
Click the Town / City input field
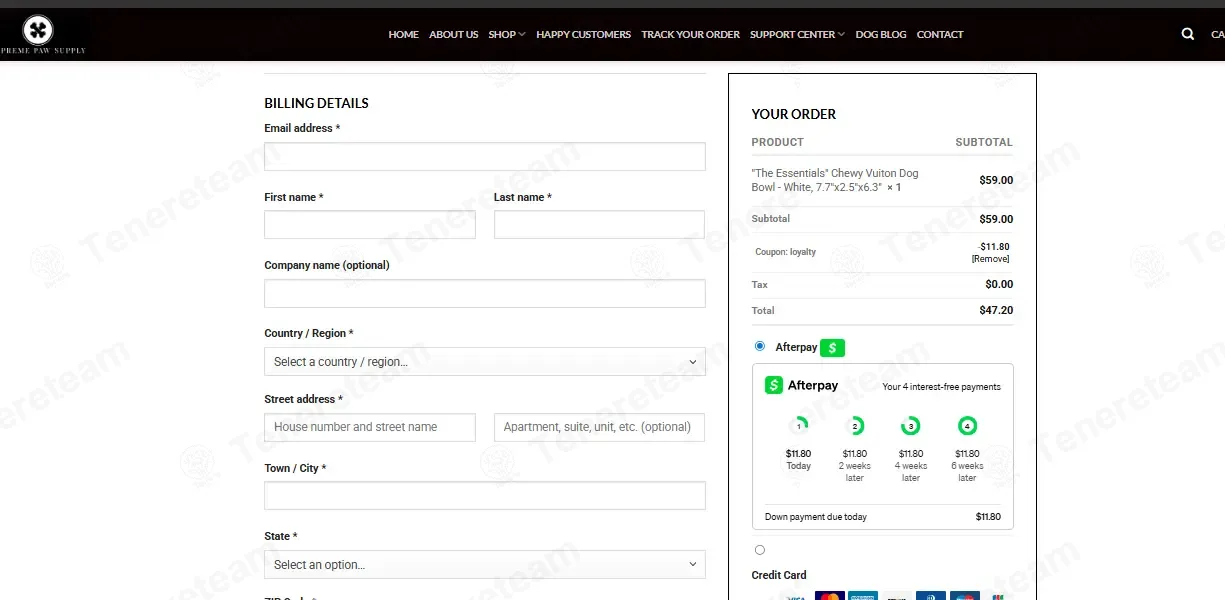(485, 496)
